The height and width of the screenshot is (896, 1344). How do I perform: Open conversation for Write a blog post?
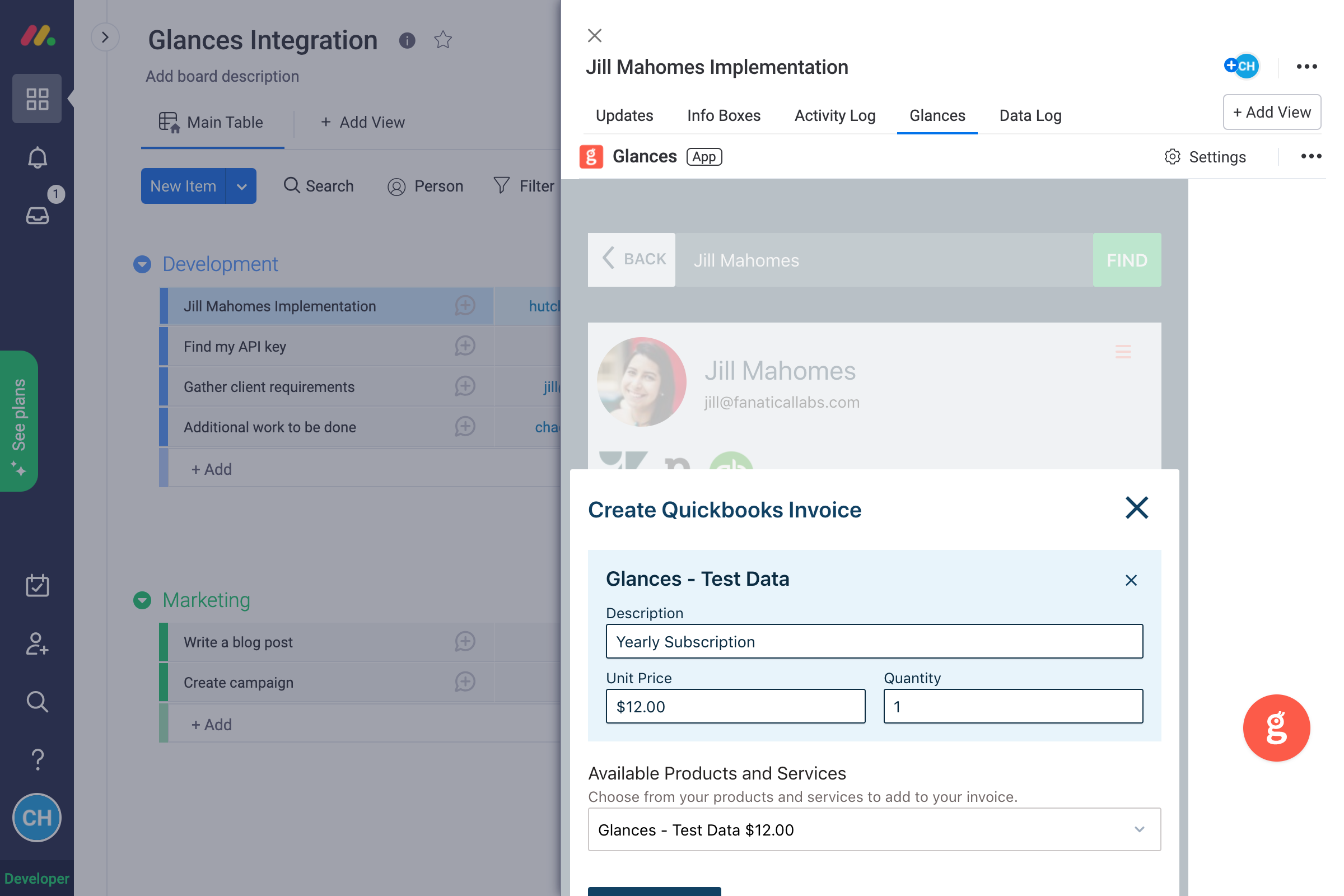465,641
